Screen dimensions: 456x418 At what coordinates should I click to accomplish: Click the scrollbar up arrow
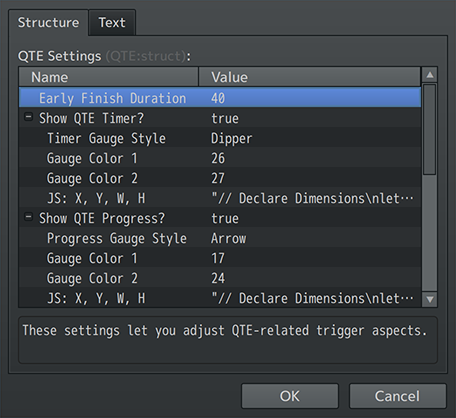tap(430, 75)
